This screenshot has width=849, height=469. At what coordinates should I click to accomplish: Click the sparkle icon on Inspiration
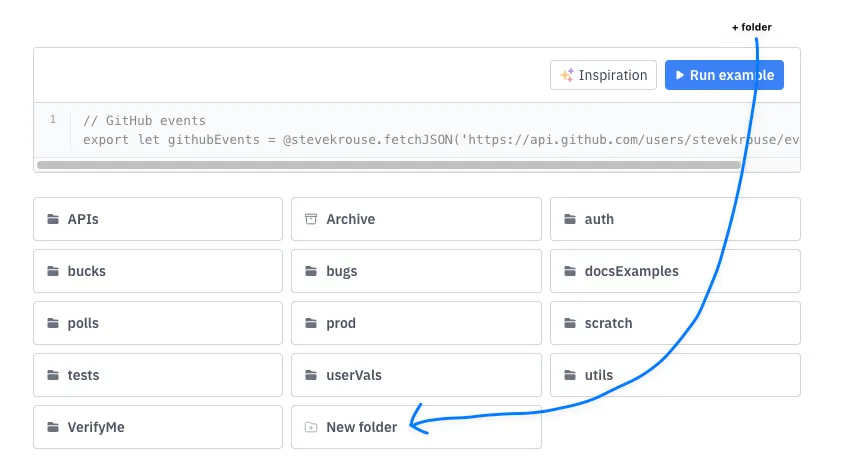click(x=567, y=75)
